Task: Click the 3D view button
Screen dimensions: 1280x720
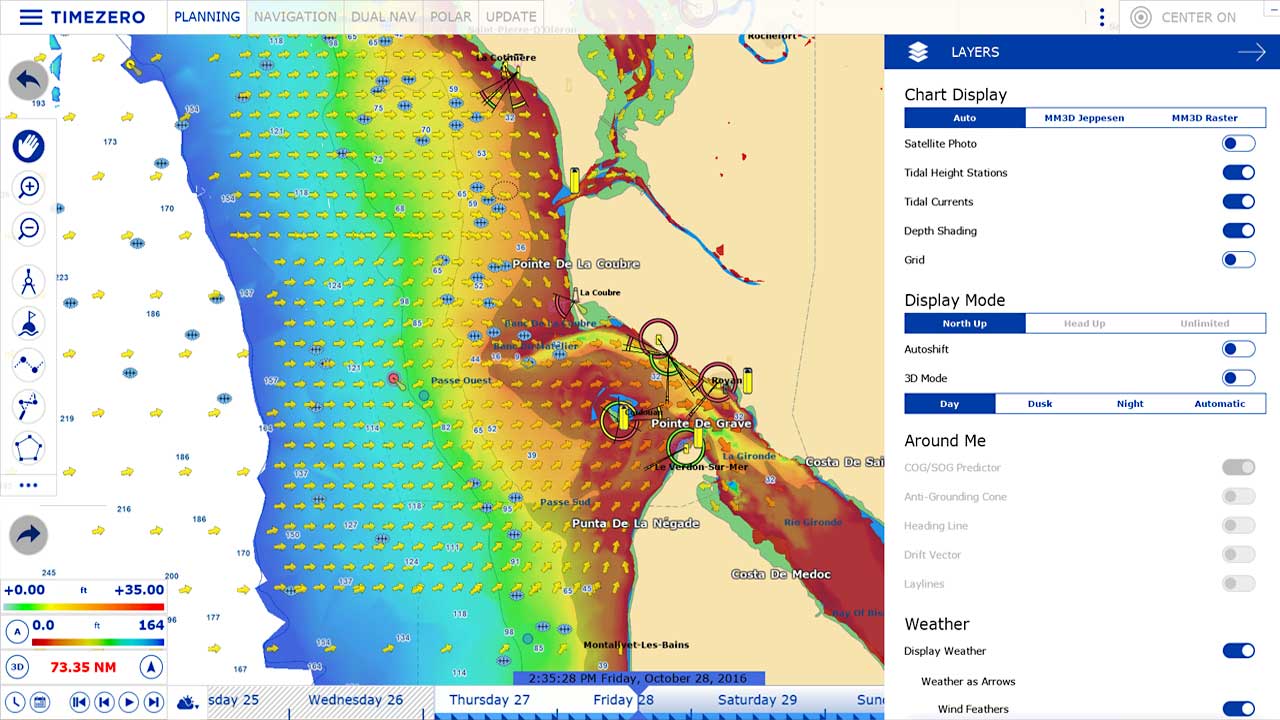Action: [17, 667]
